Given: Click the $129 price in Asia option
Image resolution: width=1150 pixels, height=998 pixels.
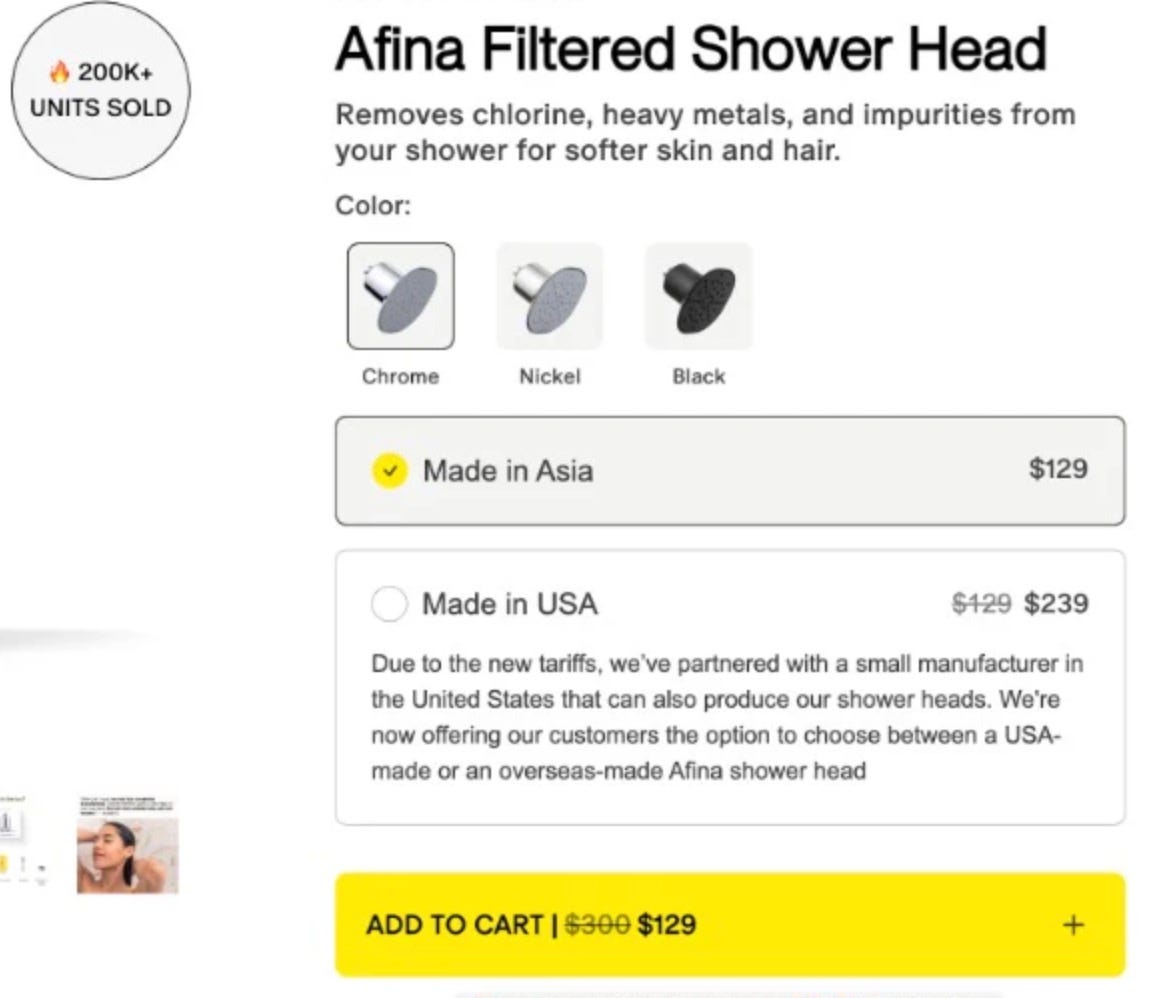Looking at the screenshot, I should tap(1058, 469).
